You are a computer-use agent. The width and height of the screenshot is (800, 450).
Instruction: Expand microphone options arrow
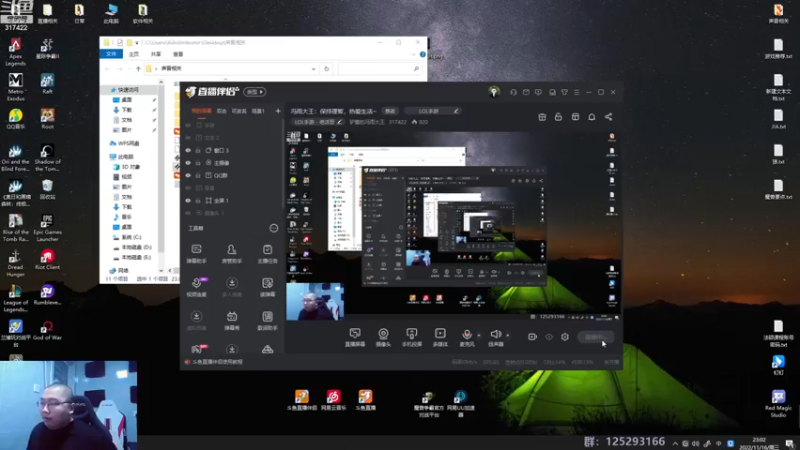click(x=479, y=335)
